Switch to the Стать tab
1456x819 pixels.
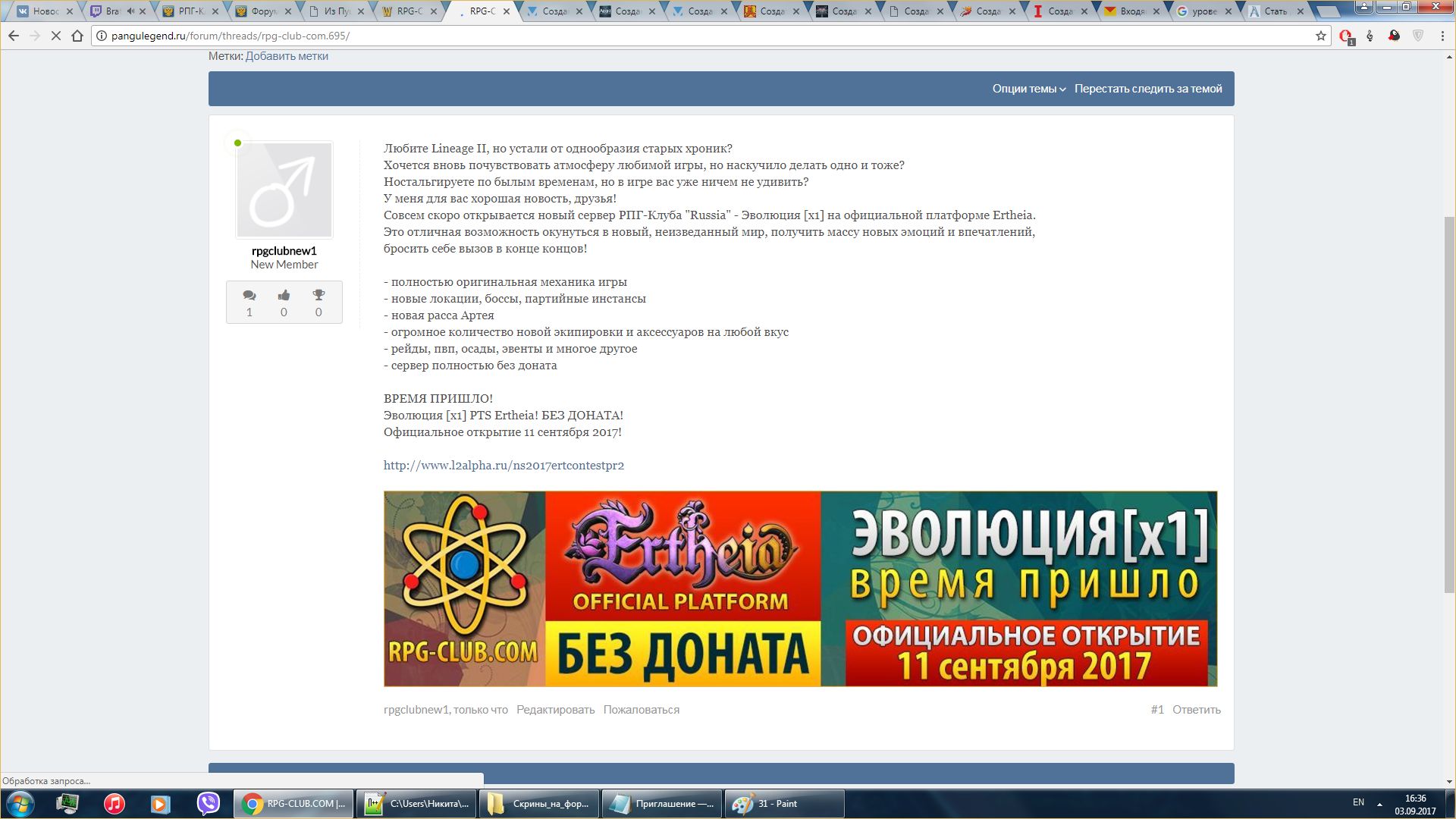pyautogui.click(x=1276, y=11)
